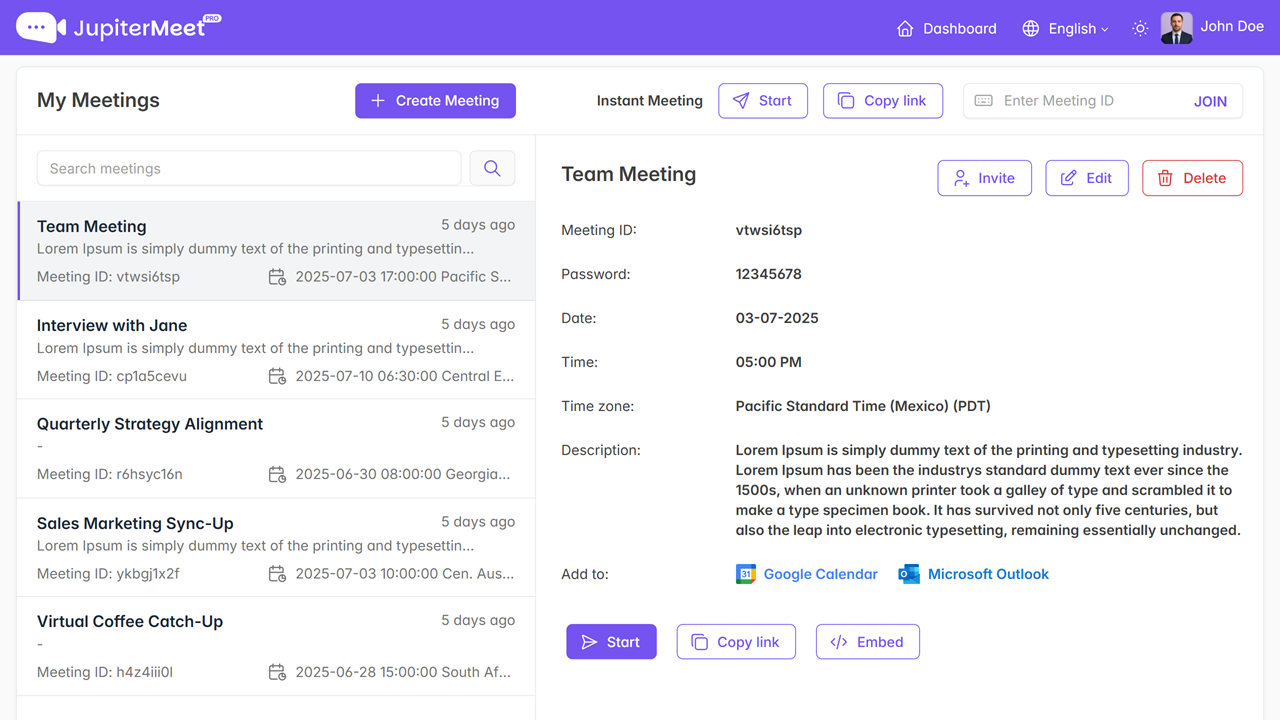
Task: Toggle the light/dark theme sun icon
Action: (1140, 29)
